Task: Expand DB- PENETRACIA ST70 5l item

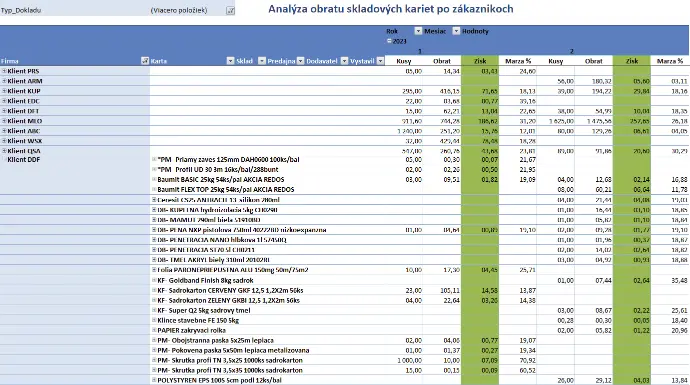Action: pos(154,250)
